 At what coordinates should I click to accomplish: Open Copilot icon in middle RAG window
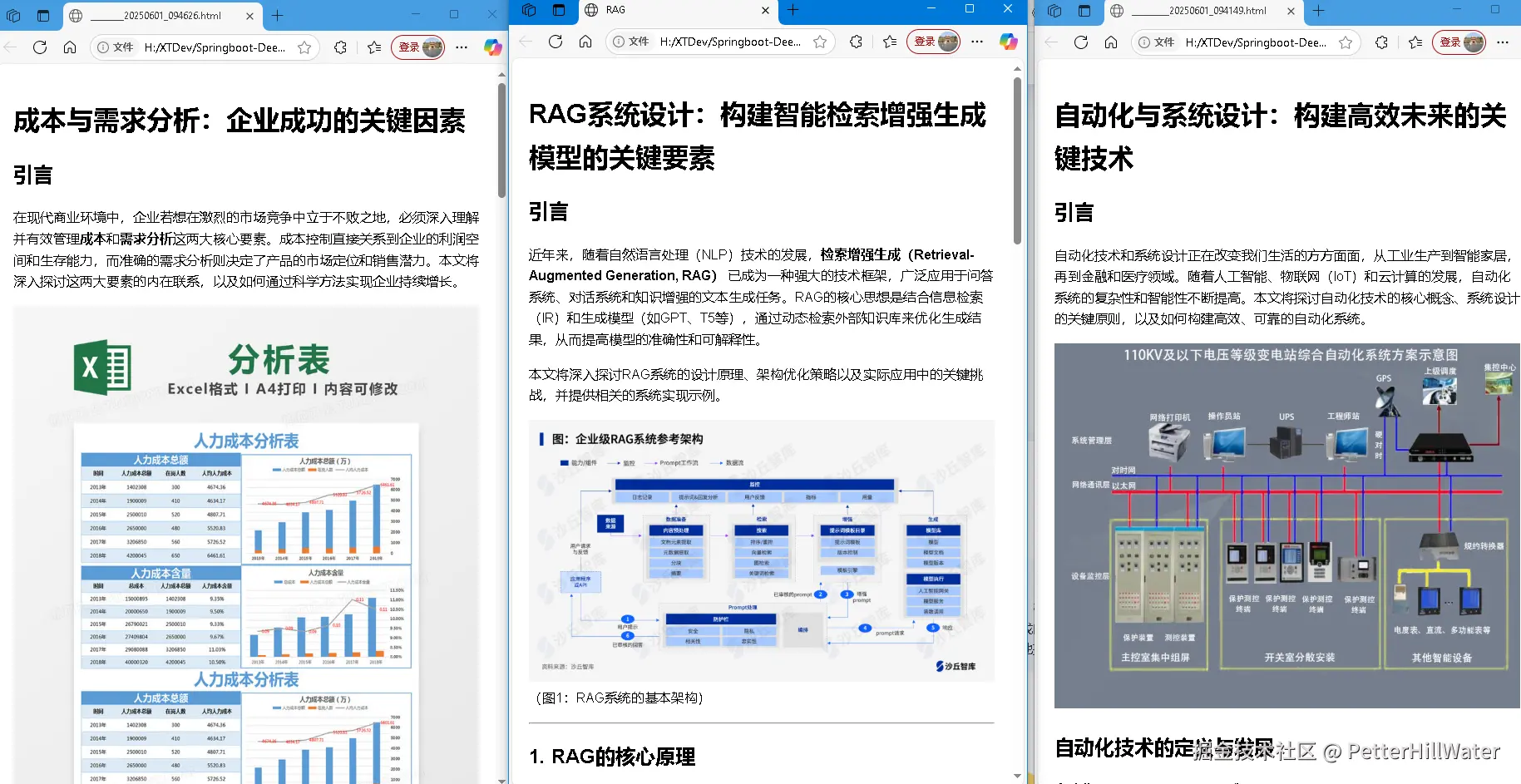pos(1008,42)
